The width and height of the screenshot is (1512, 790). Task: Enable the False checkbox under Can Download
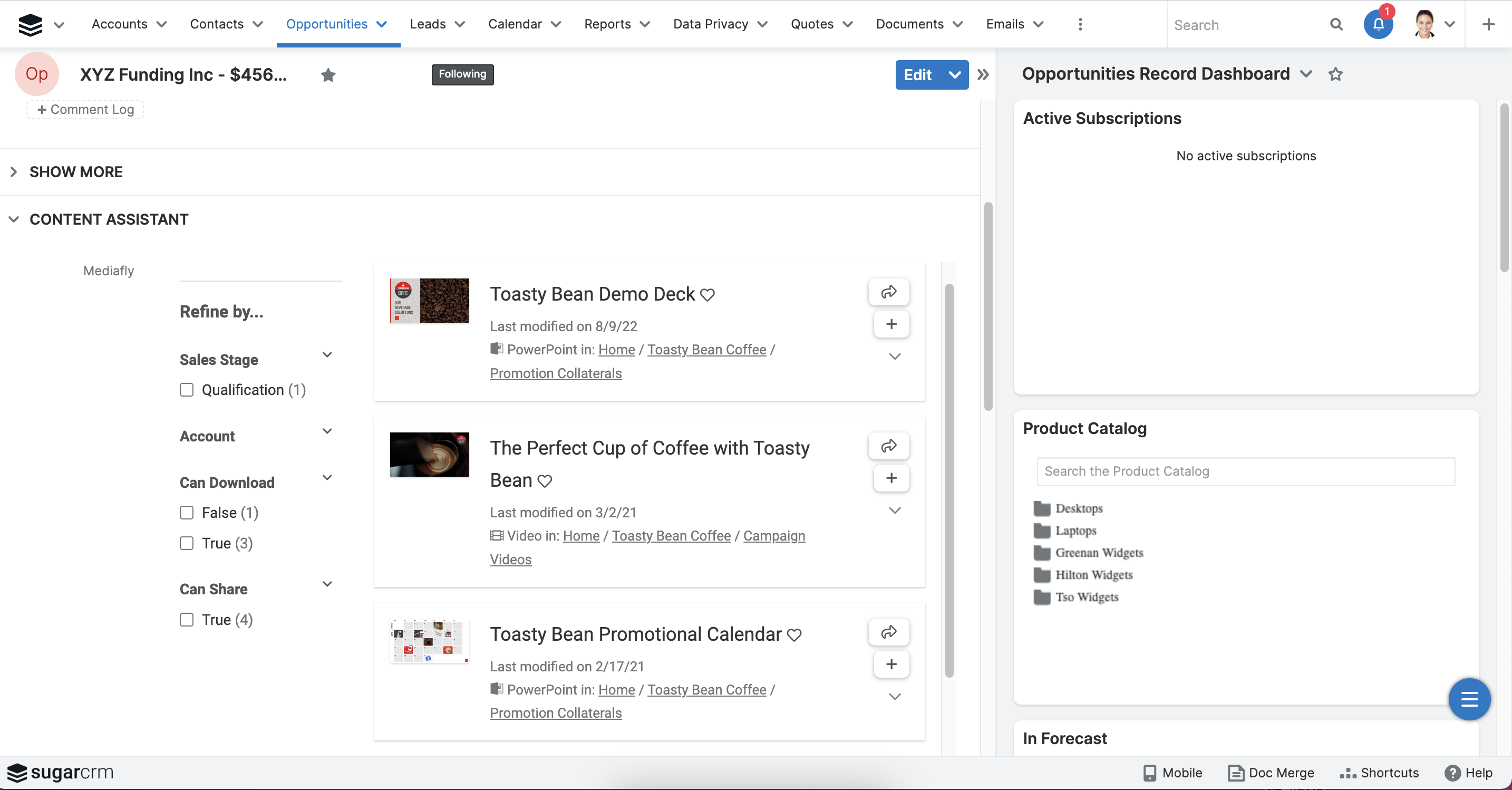[186, 512]
